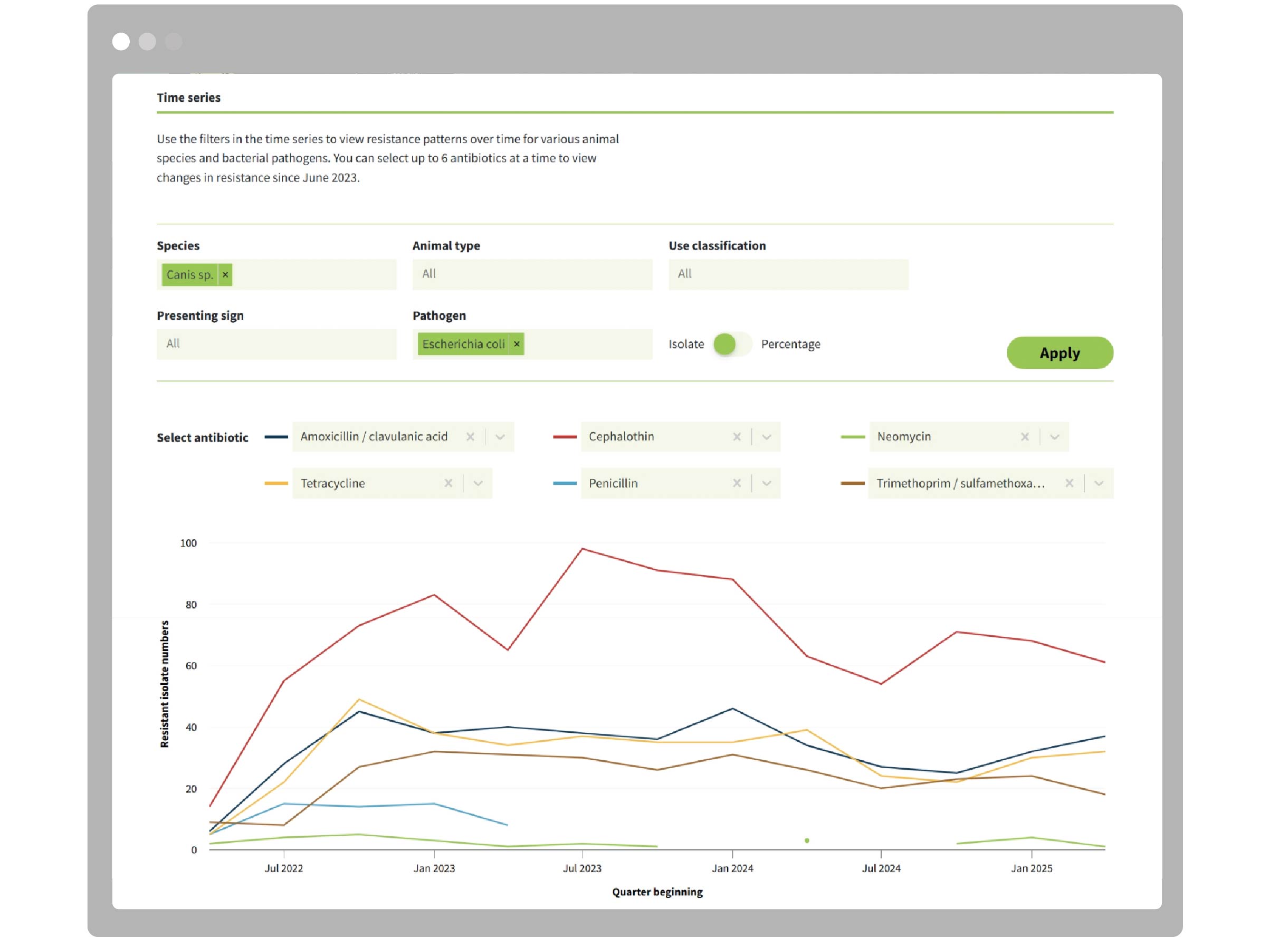
Task: Clear the Cephalothin antibiotic selection
Action: coord(737,437)
